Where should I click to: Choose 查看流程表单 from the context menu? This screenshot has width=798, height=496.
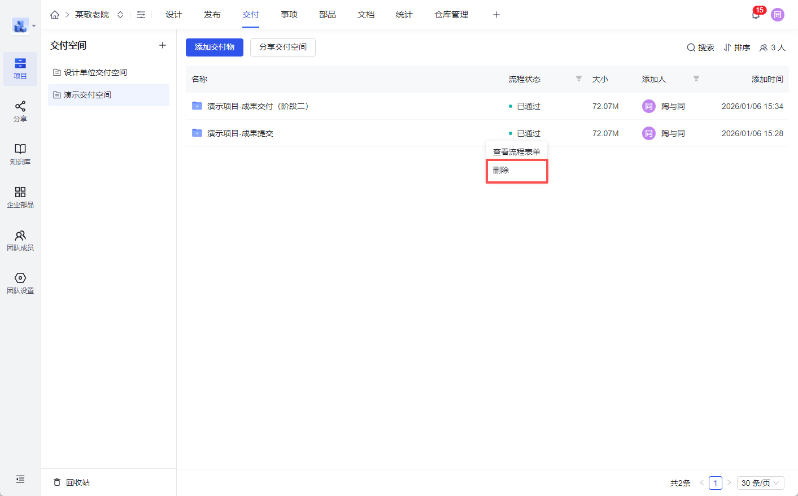pos(517,152)
